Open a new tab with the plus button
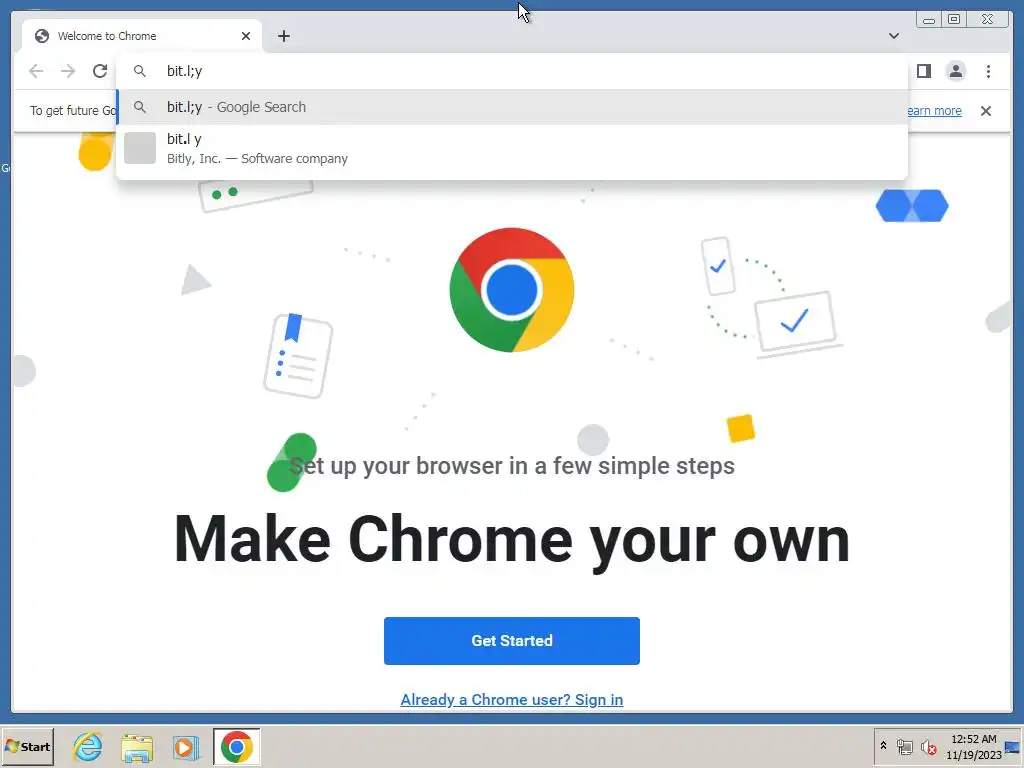 tap(283, 36)
